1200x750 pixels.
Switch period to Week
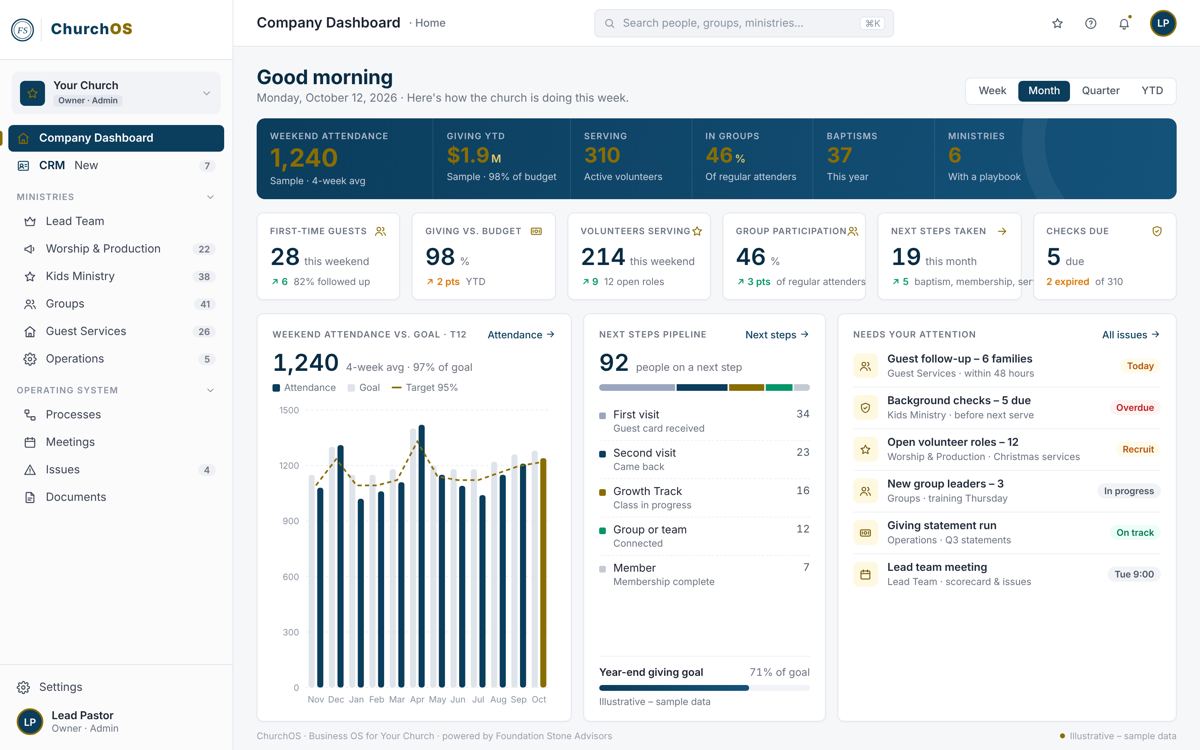[x=992, y=91]
